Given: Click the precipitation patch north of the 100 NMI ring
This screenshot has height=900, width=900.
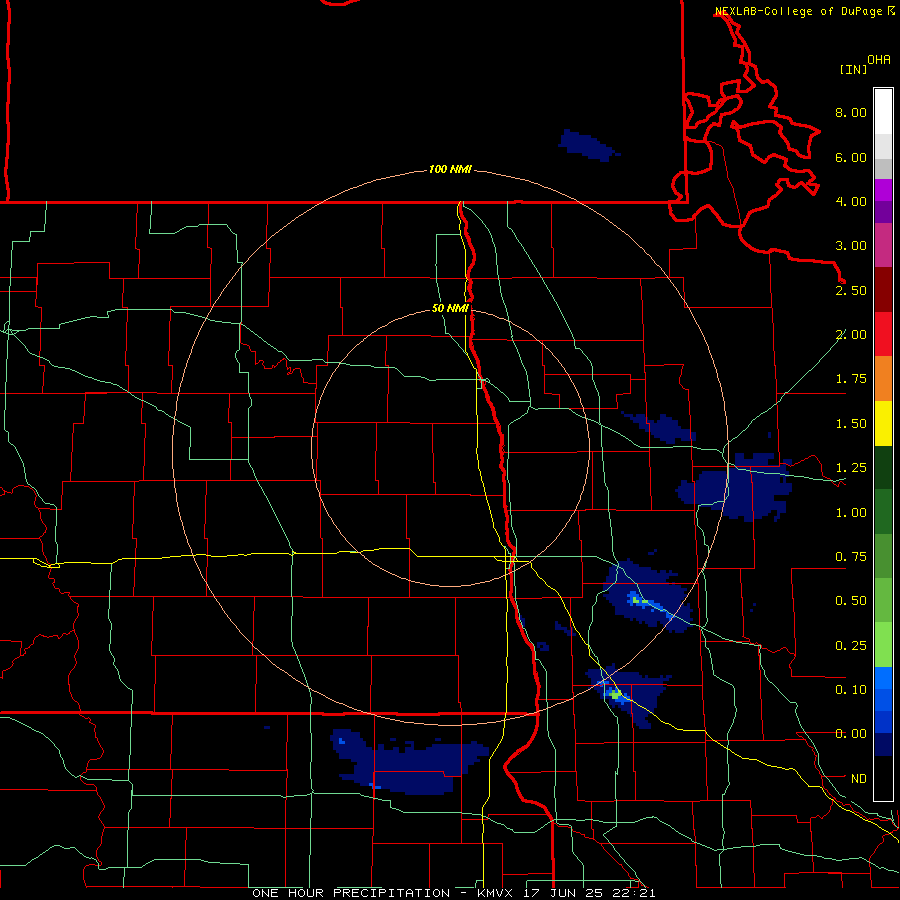Looking at the screenshot, I should tap(587, 144).
